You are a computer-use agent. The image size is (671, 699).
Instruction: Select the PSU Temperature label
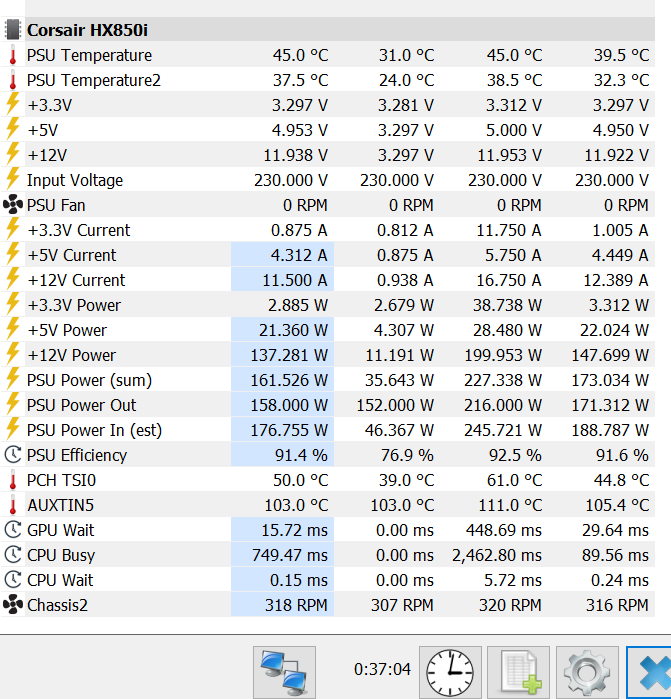pyautogui.click(x=89, y=55)
